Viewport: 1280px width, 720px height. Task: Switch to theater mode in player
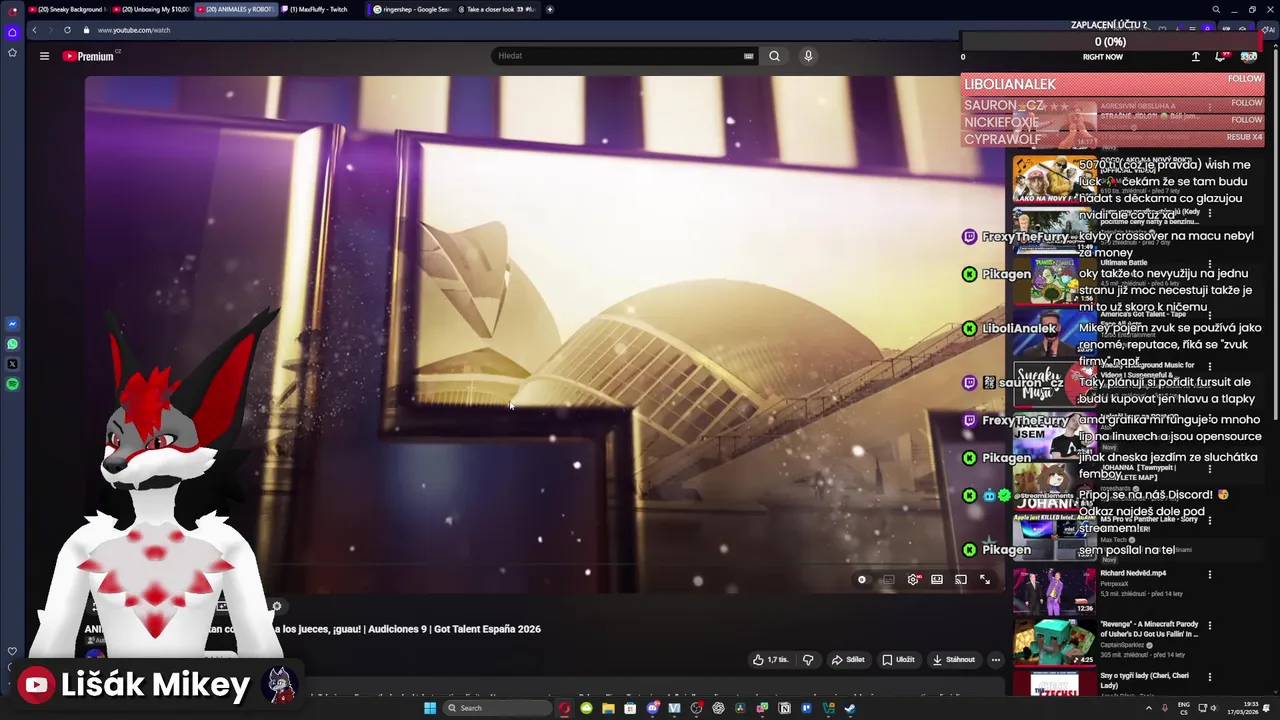pos(937,580)
